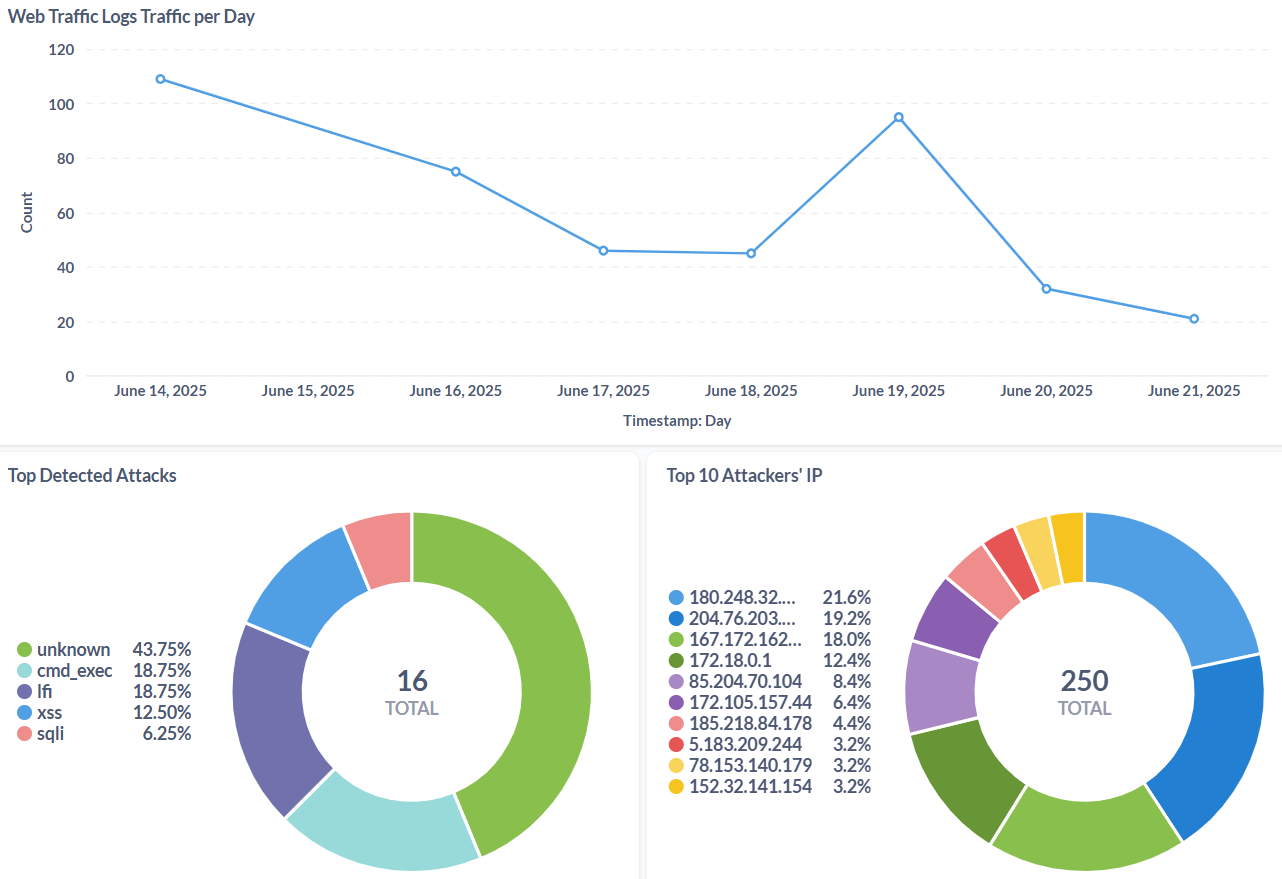Click the dark green 172.18.0.1 donut segment
Screen dimensions: 1282x879
pos(955,780)
